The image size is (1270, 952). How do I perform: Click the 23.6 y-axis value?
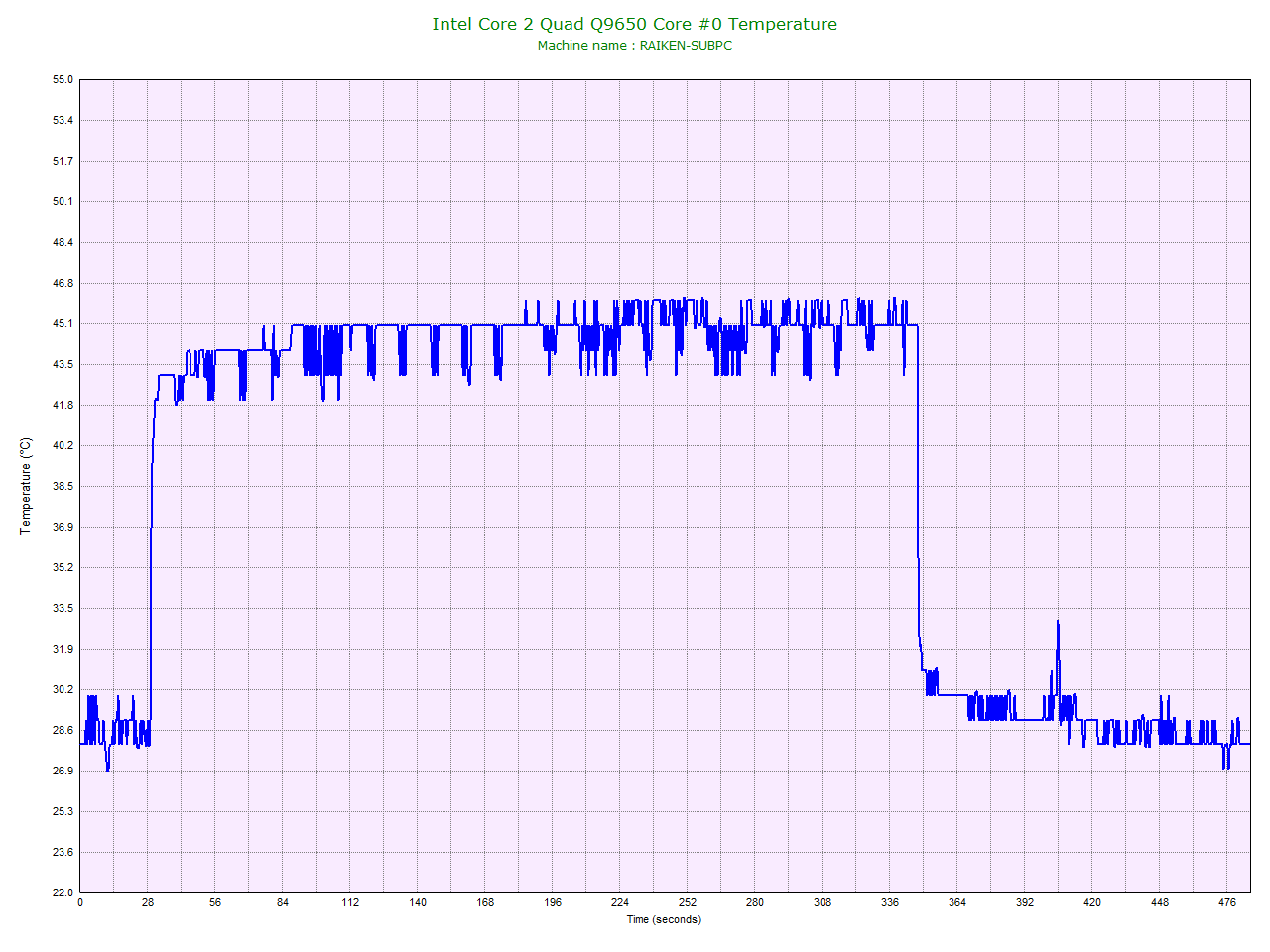[x=63, y=852]
